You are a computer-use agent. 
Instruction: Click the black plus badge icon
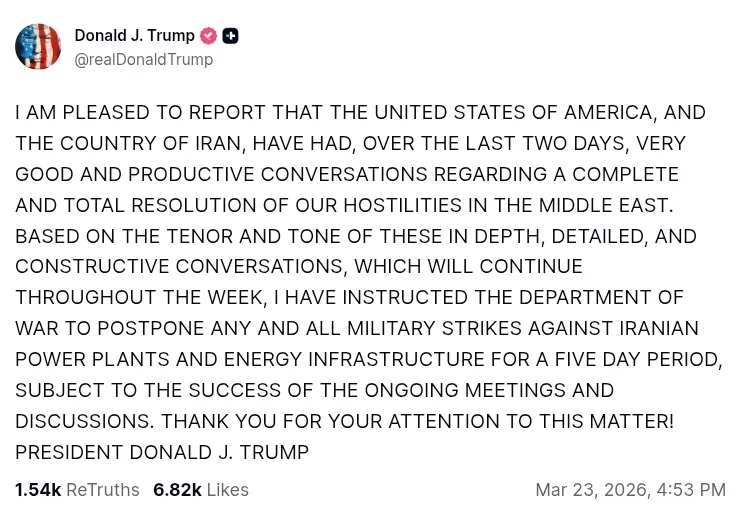coord(230,36)
